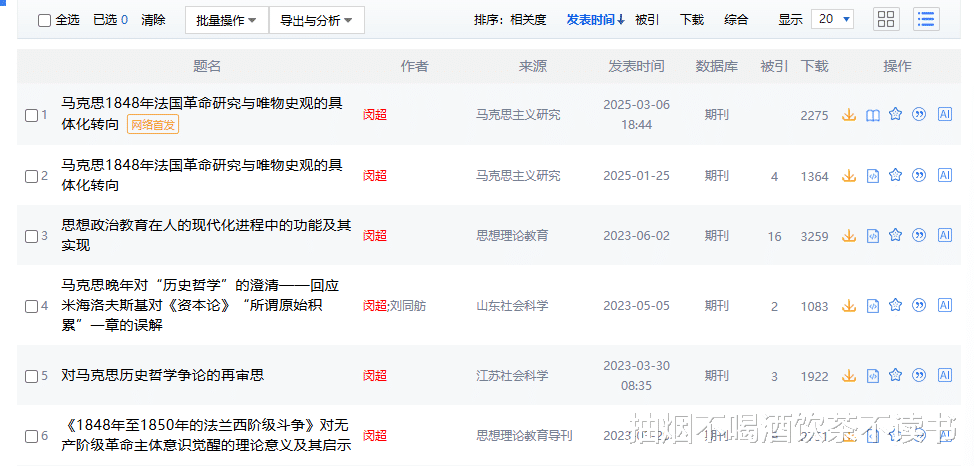This screenshot has width=974, height=466.
Task: Tick checkbox for result 6 法兰西阶级斗争 article
Action: point(31,436)
